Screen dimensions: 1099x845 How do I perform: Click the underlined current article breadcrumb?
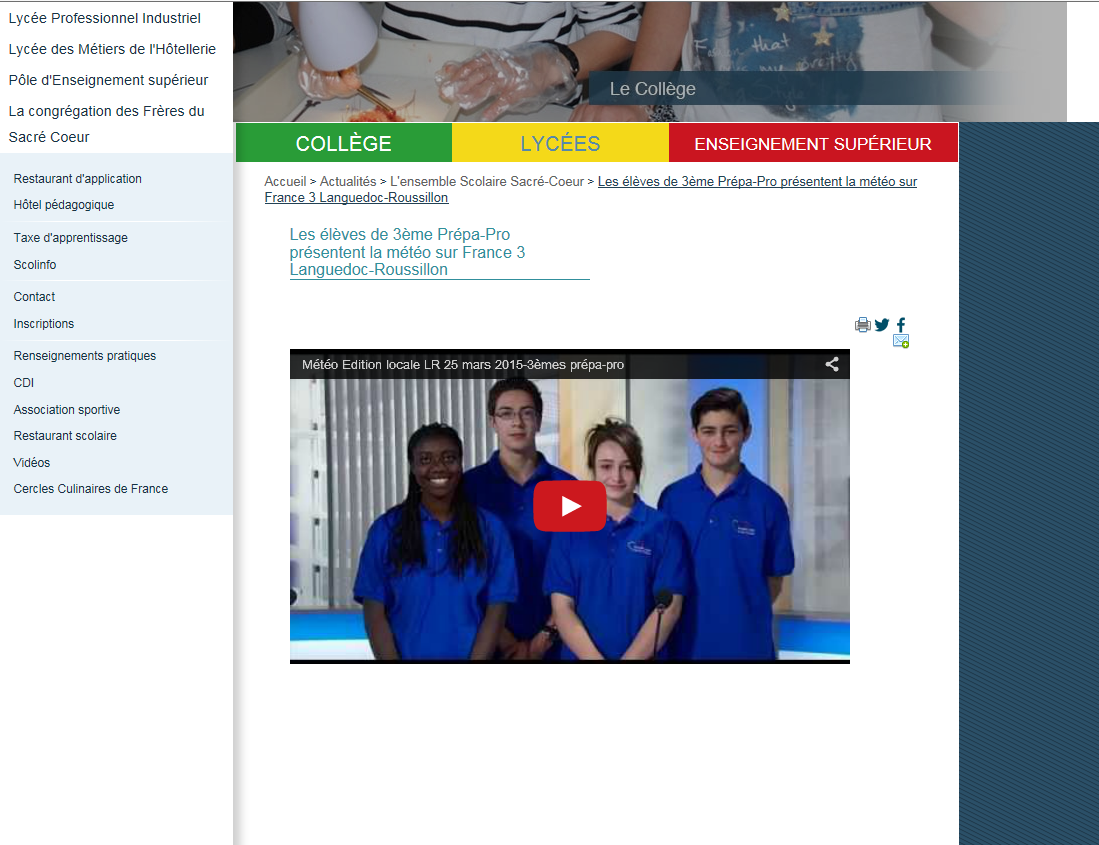[591, 189]
